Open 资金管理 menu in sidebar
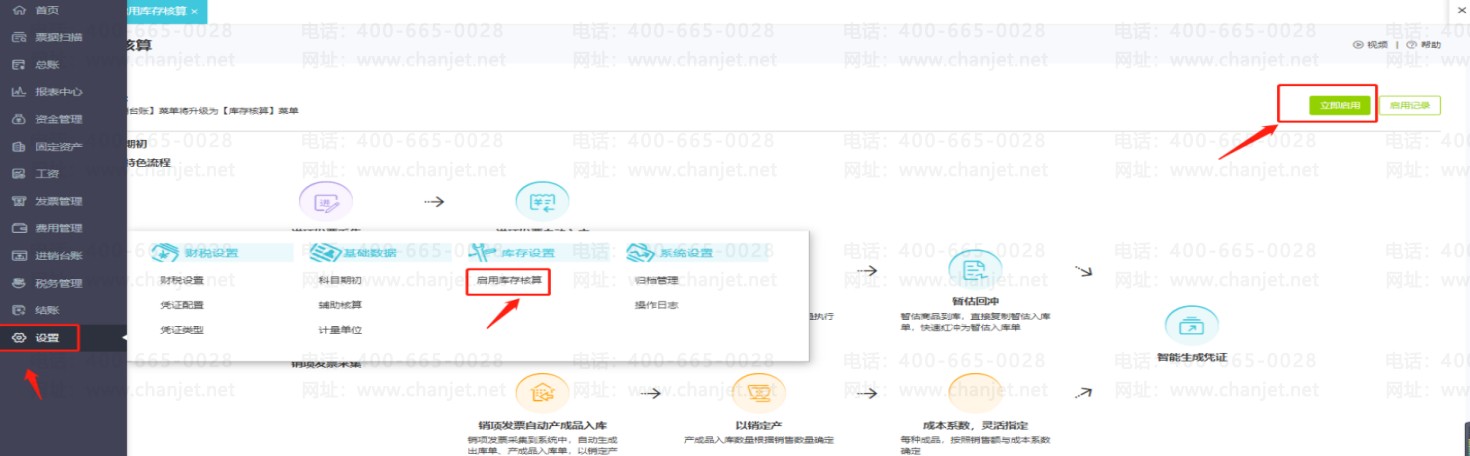Screen dimensions: 1470x456 59,119
